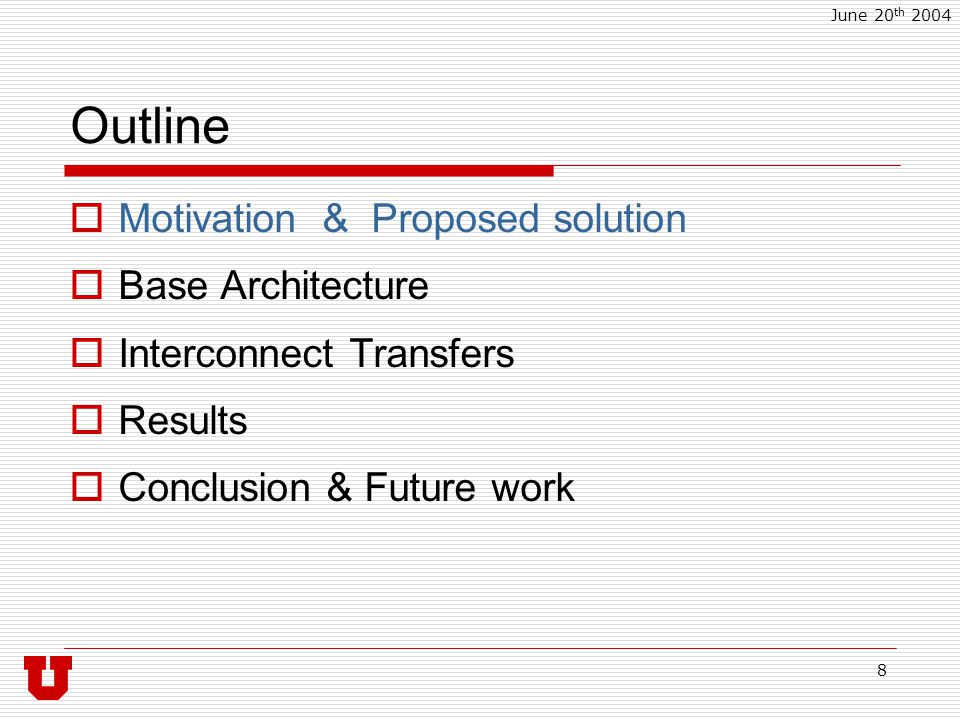Click the word Proposed in first bullet
960x720 pixels.
[x=456, y=219]
